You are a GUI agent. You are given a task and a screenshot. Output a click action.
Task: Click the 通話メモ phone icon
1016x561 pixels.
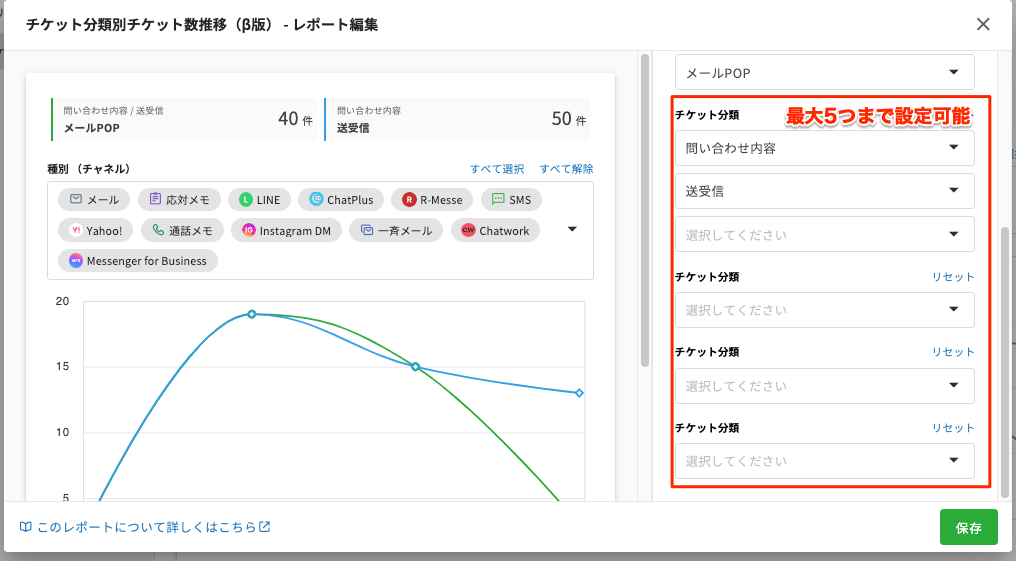(158, 231)
